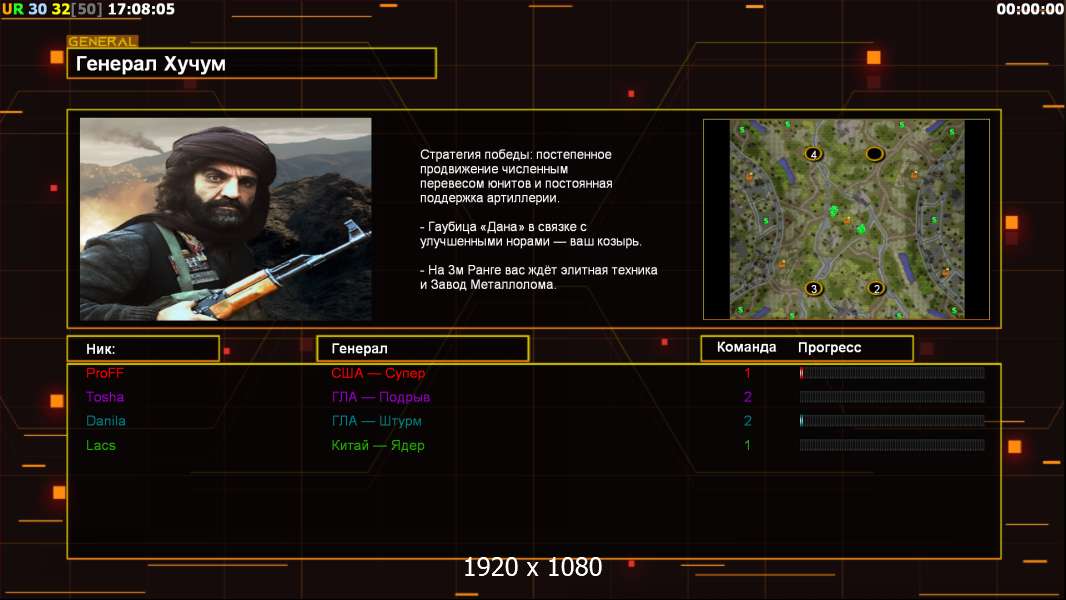This screenshot has width=1066, height=600.
Task: Click the GENERAL label tag above the name
Action: coord(102,42)
